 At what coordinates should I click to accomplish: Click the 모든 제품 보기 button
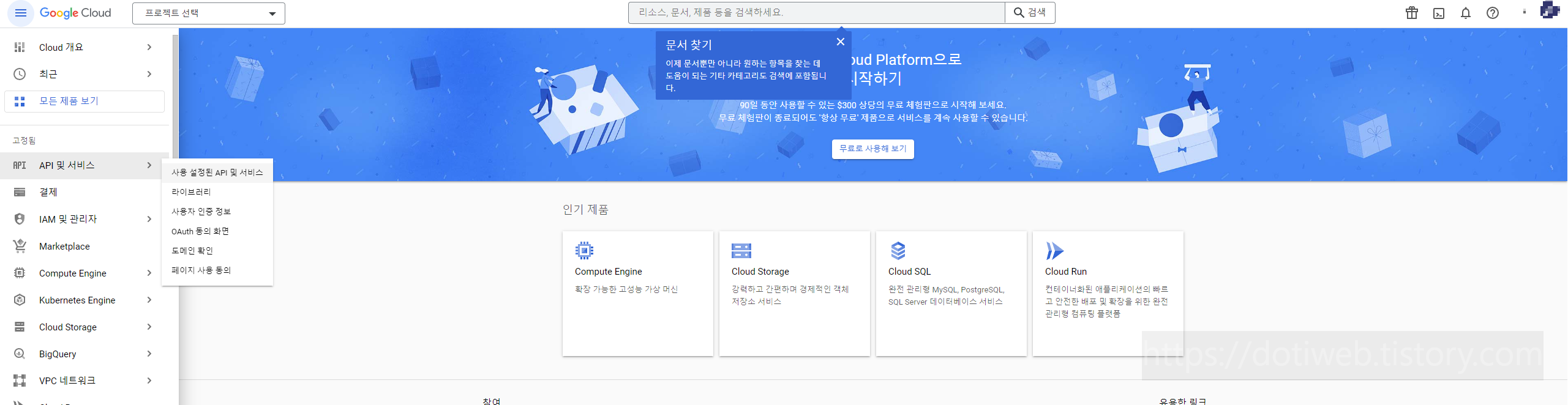[x=84, y=102]
